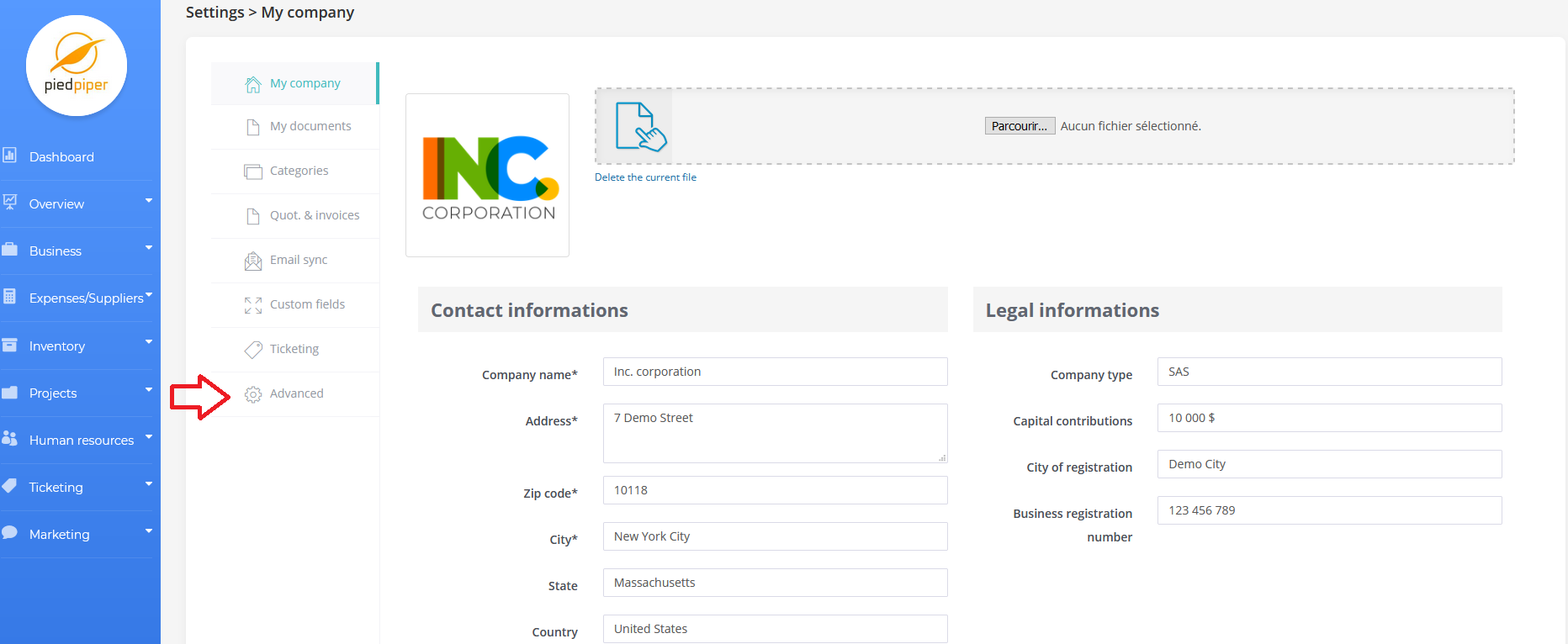The width and height of the screenshot is (1568, 644).
Task: Click the Dashboard chart icon
Action: pos(10,156)
